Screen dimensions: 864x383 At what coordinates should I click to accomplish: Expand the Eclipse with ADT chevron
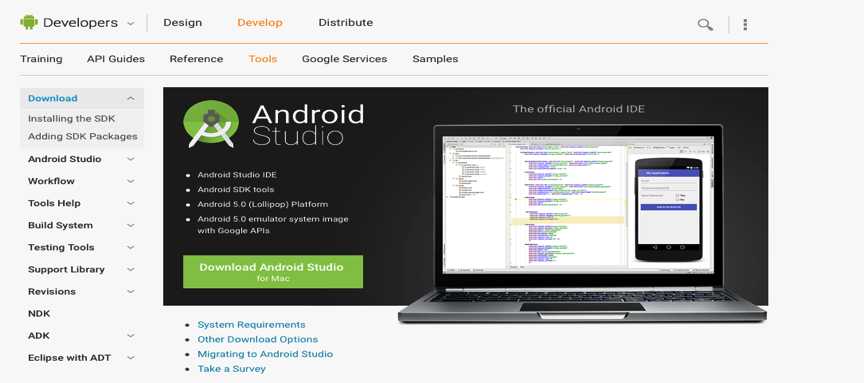click(131, 357)
